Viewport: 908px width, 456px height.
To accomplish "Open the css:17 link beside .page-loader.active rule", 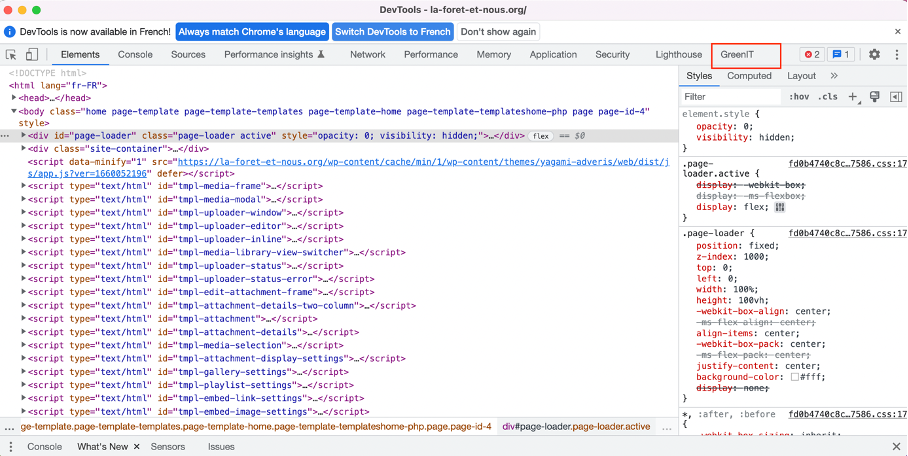I will click(x=848, y=164).
